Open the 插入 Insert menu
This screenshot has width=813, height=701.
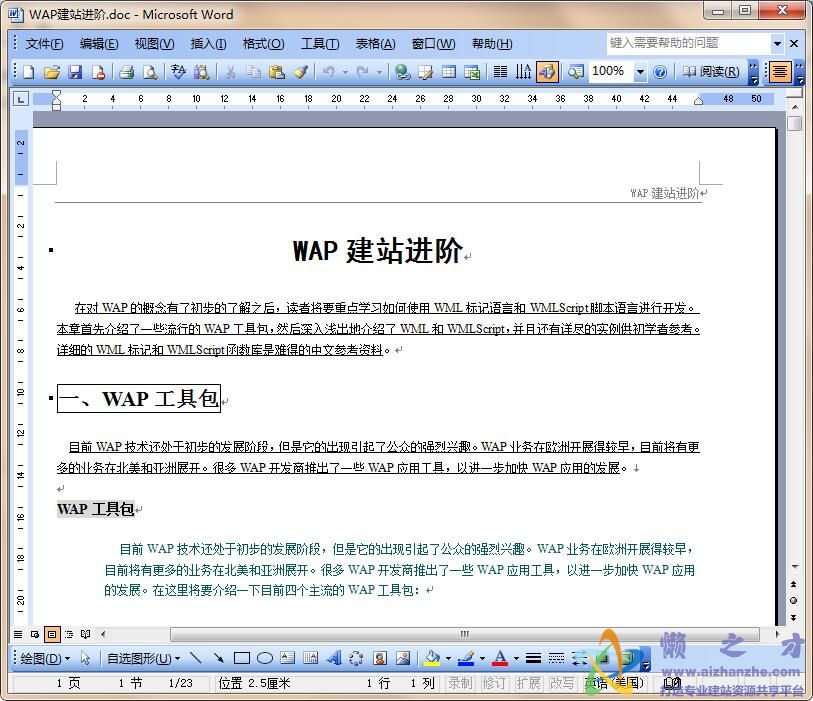[207, 43]
